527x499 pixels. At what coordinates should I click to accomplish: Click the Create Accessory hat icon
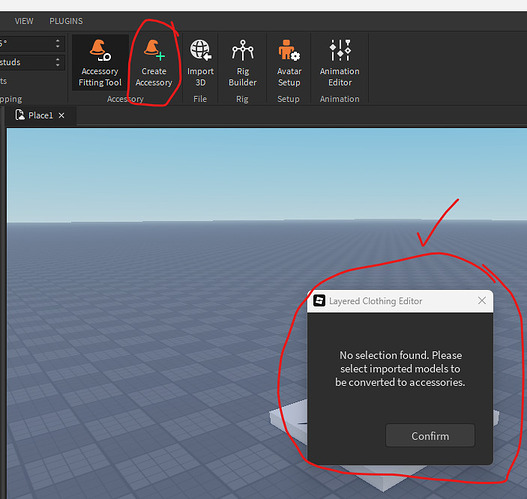click(154, 50)
